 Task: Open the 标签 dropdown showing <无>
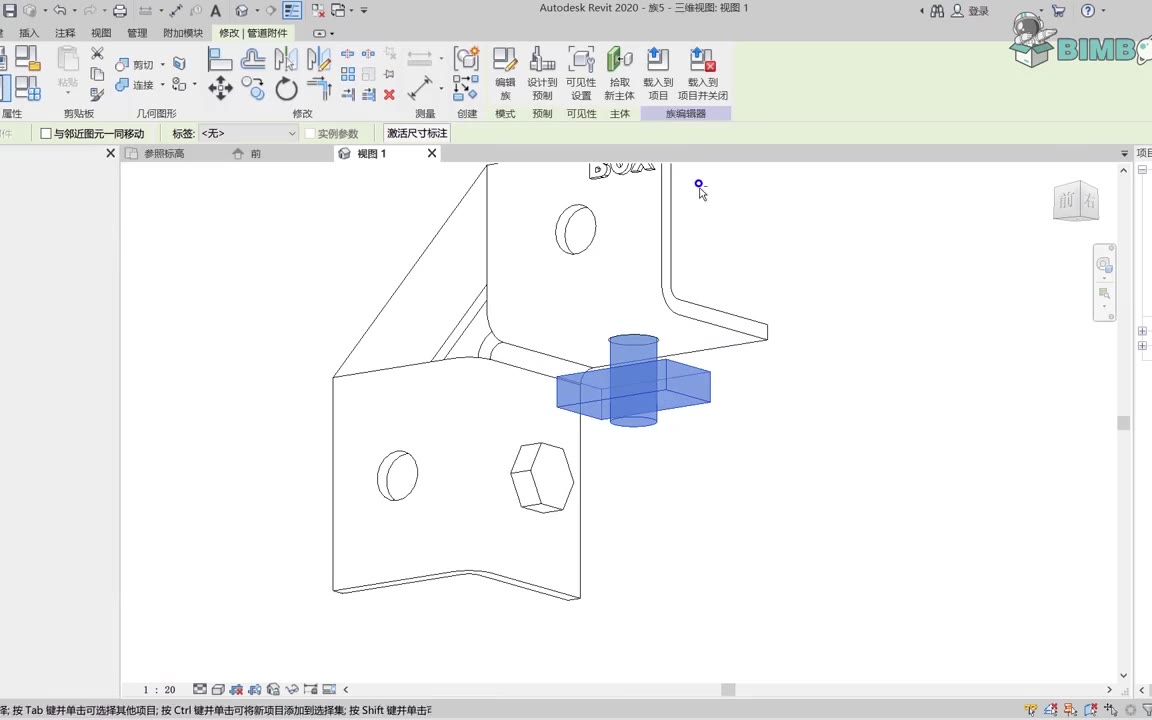[x=291, y=134]
